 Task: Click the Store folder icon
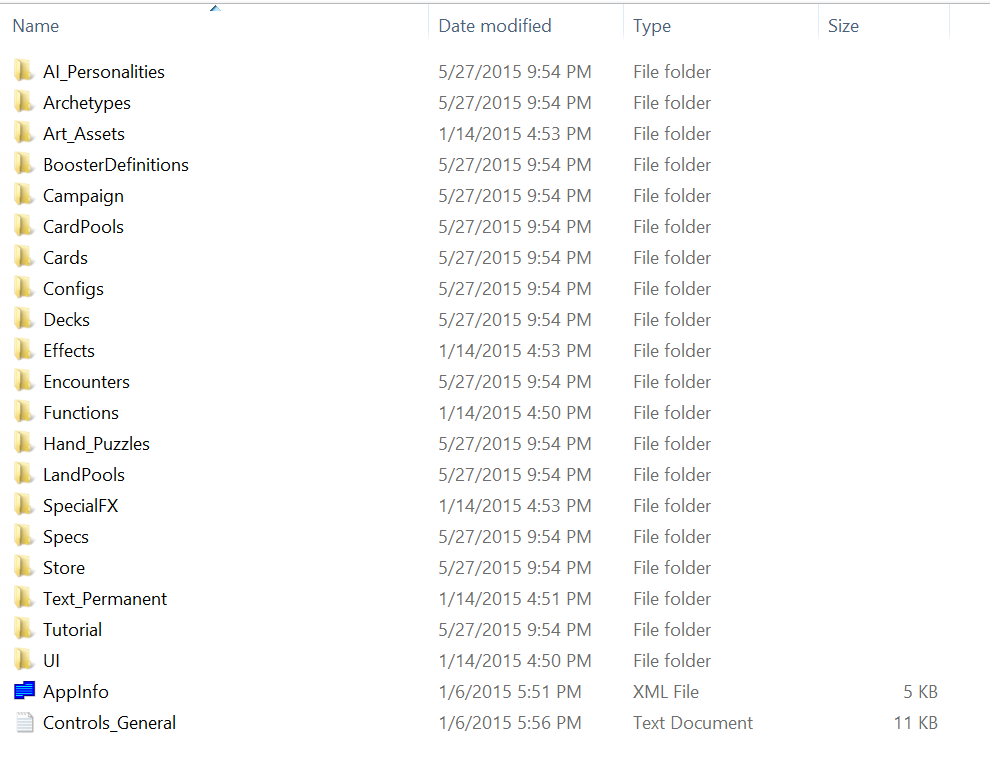pos(24,568)
